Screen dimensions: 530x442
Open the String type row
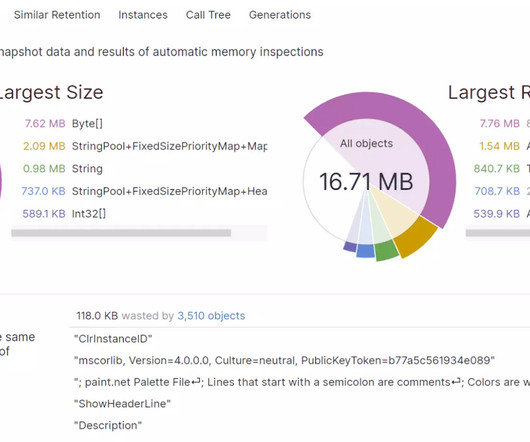click(x=87, y=169)
